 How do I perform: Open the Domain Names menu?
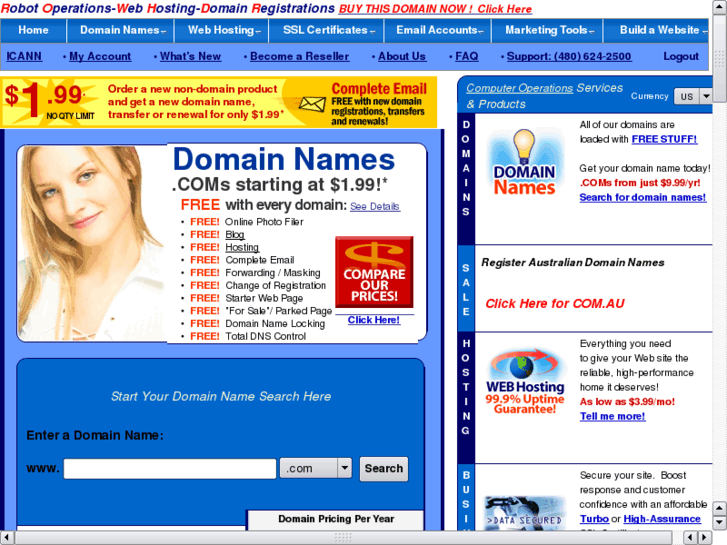pyautogui.click(x=121, y=30)
